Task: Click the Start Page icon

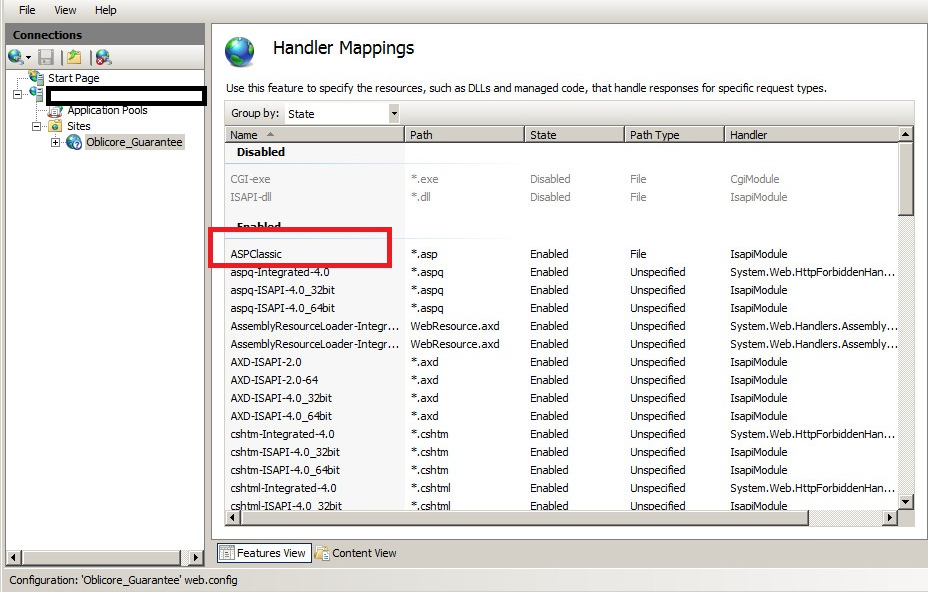Action: pos(36,77)
